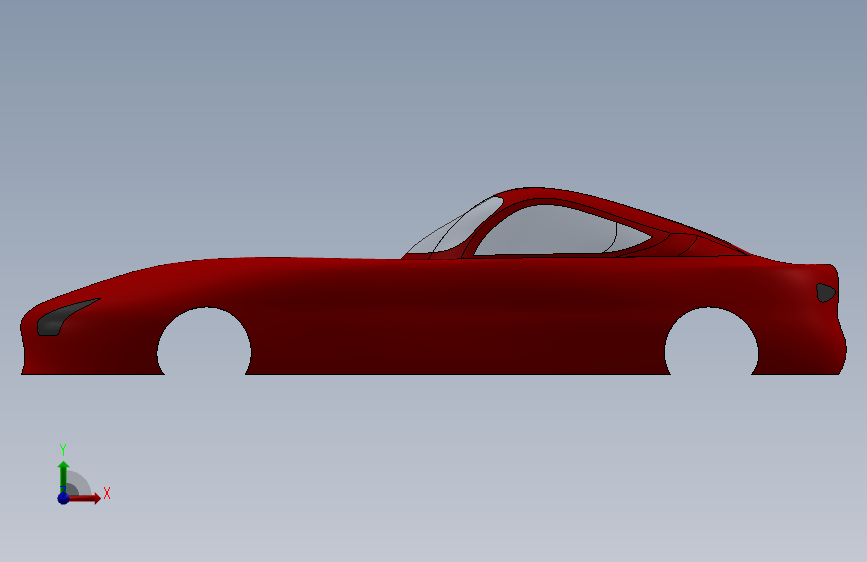Viewport: 867px width, 562px height.
Task: Select the side window glass
Action: coord(547,231)
